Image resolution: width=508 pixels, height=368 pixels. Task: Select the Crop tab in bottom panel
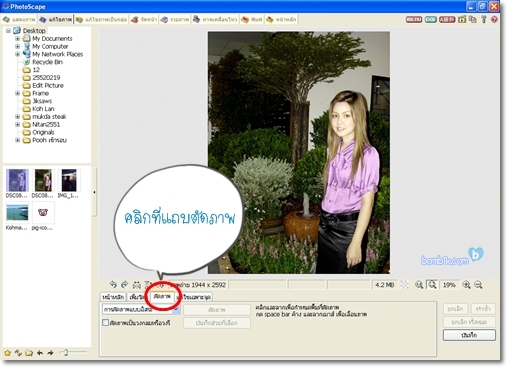click(x=162, y=296)
